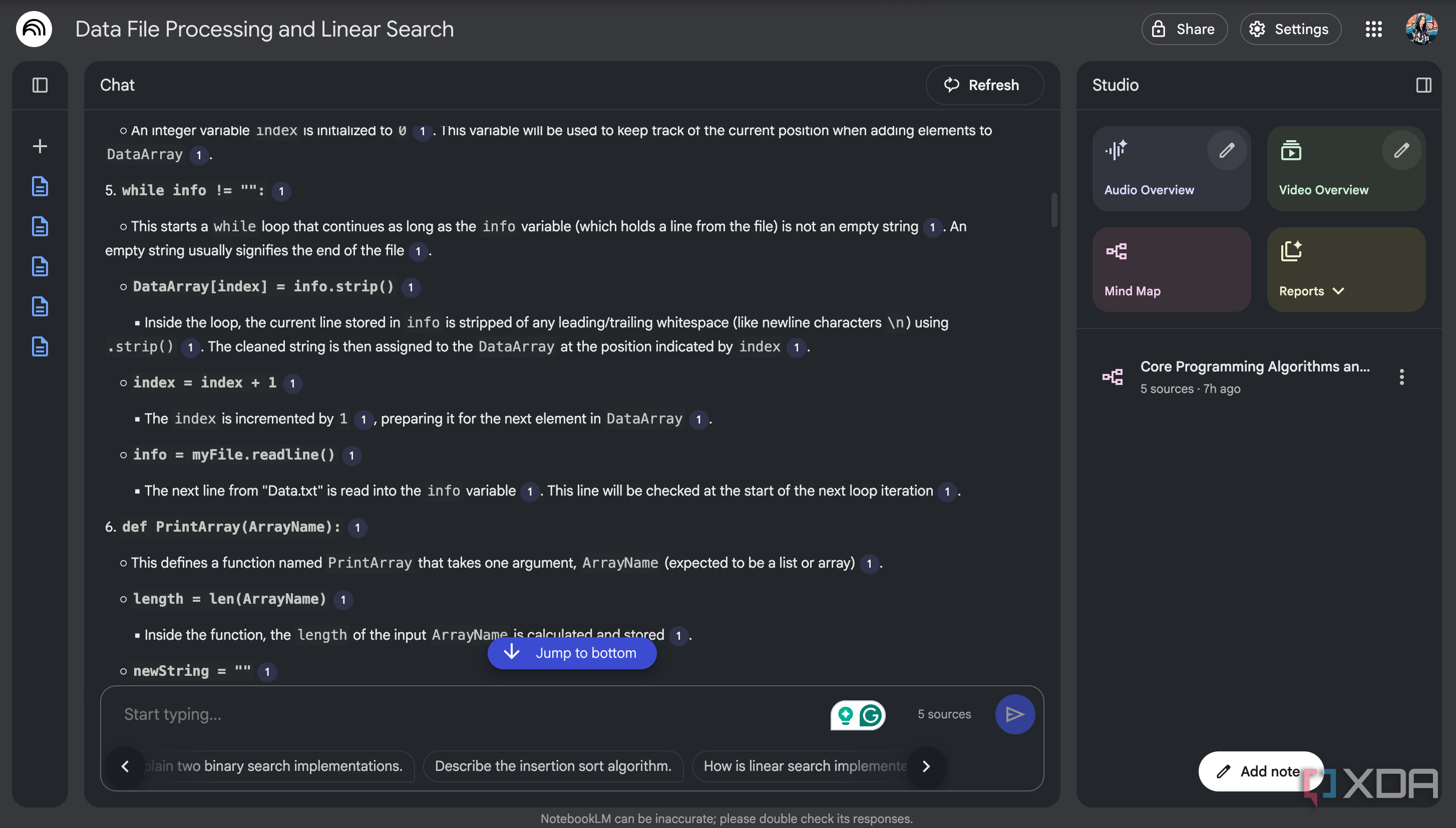Collapse the Studio panel icon
Screen dimensions: 1456x828
point(1423,85)
